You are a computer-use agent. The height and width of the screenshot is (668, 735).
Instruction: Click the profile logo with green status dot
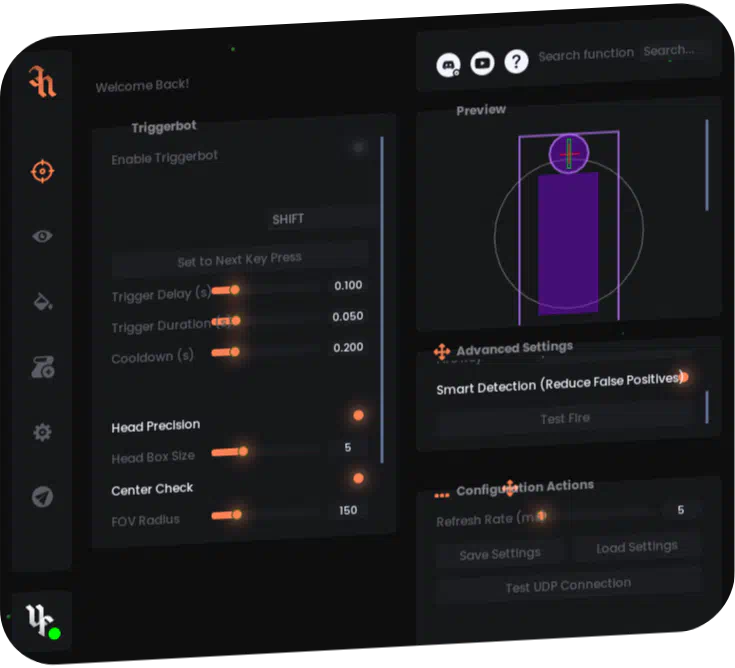pyautogui.click(x=41, y=620)
